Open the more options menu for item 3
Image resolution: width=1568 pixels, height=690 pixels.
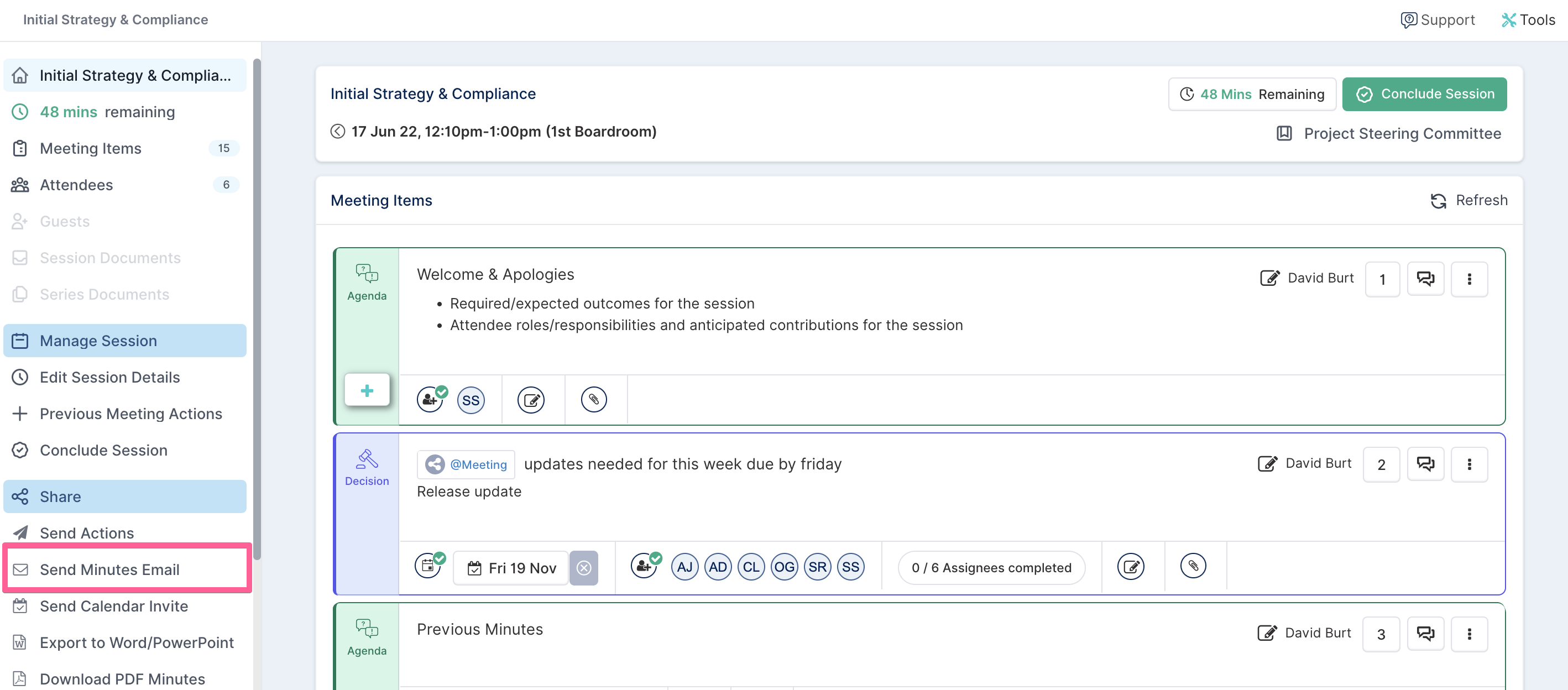pos(1470,634)
